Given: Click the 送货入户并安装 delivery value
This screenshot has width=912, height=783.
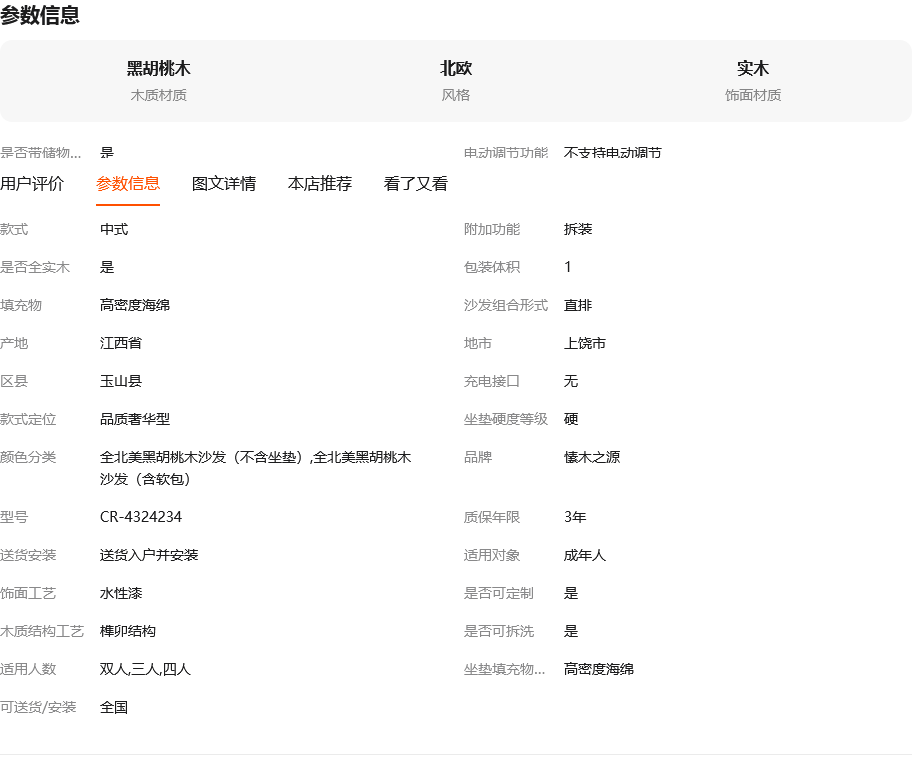Looking at the screenshot, I should [149, 555].
